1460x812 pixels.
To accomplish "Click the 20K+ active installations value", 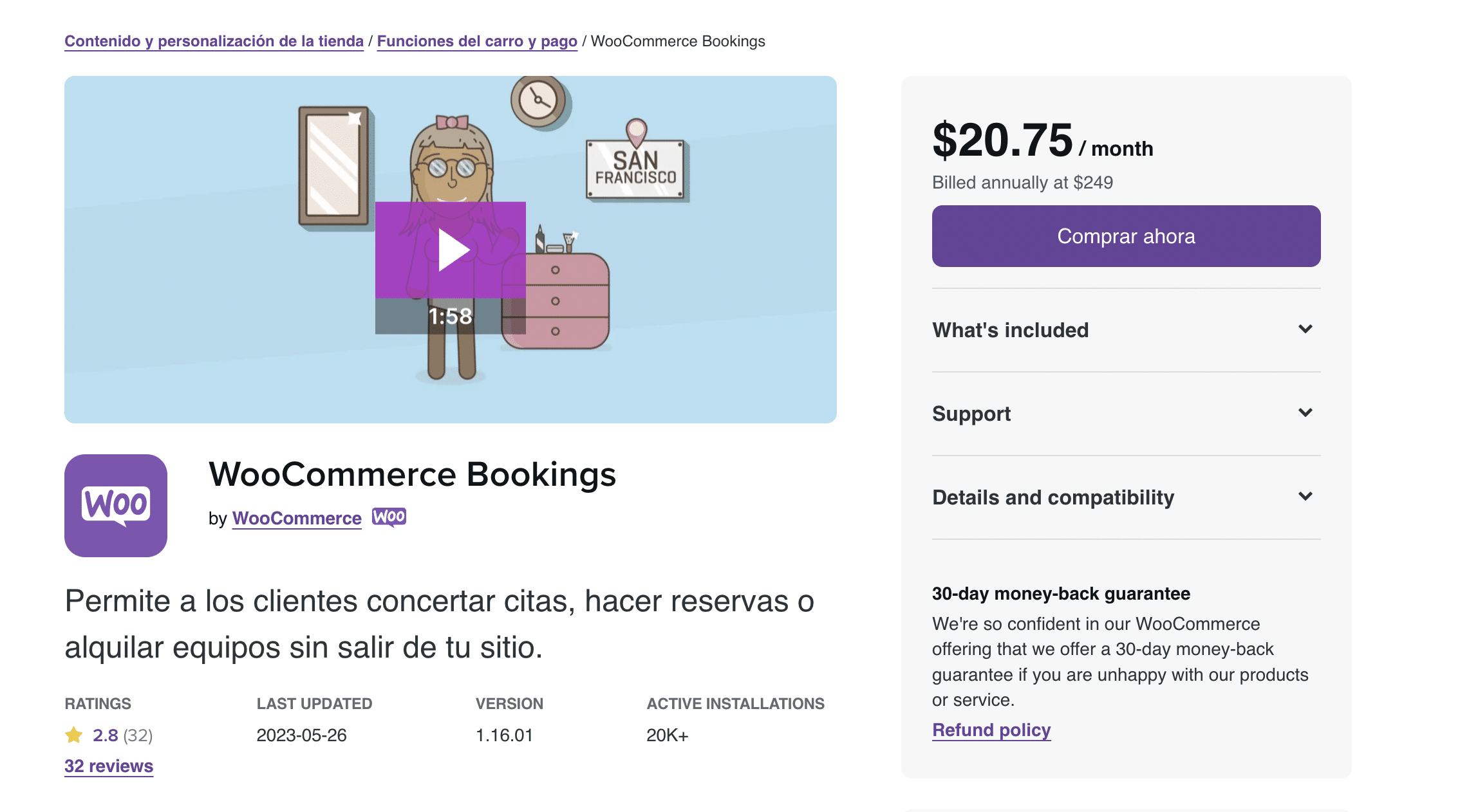I will pos(668,735).
